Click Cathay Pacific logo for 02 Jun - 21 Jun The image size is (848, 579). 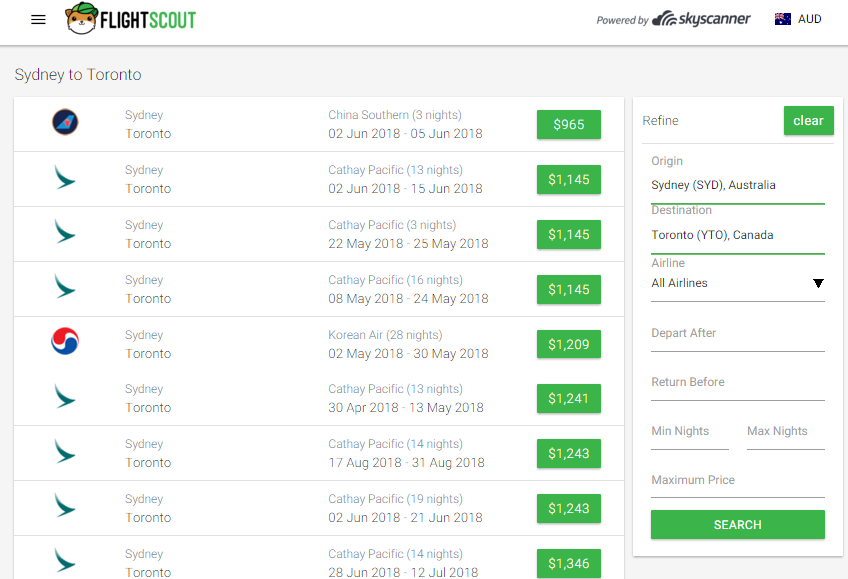point(65,506)
